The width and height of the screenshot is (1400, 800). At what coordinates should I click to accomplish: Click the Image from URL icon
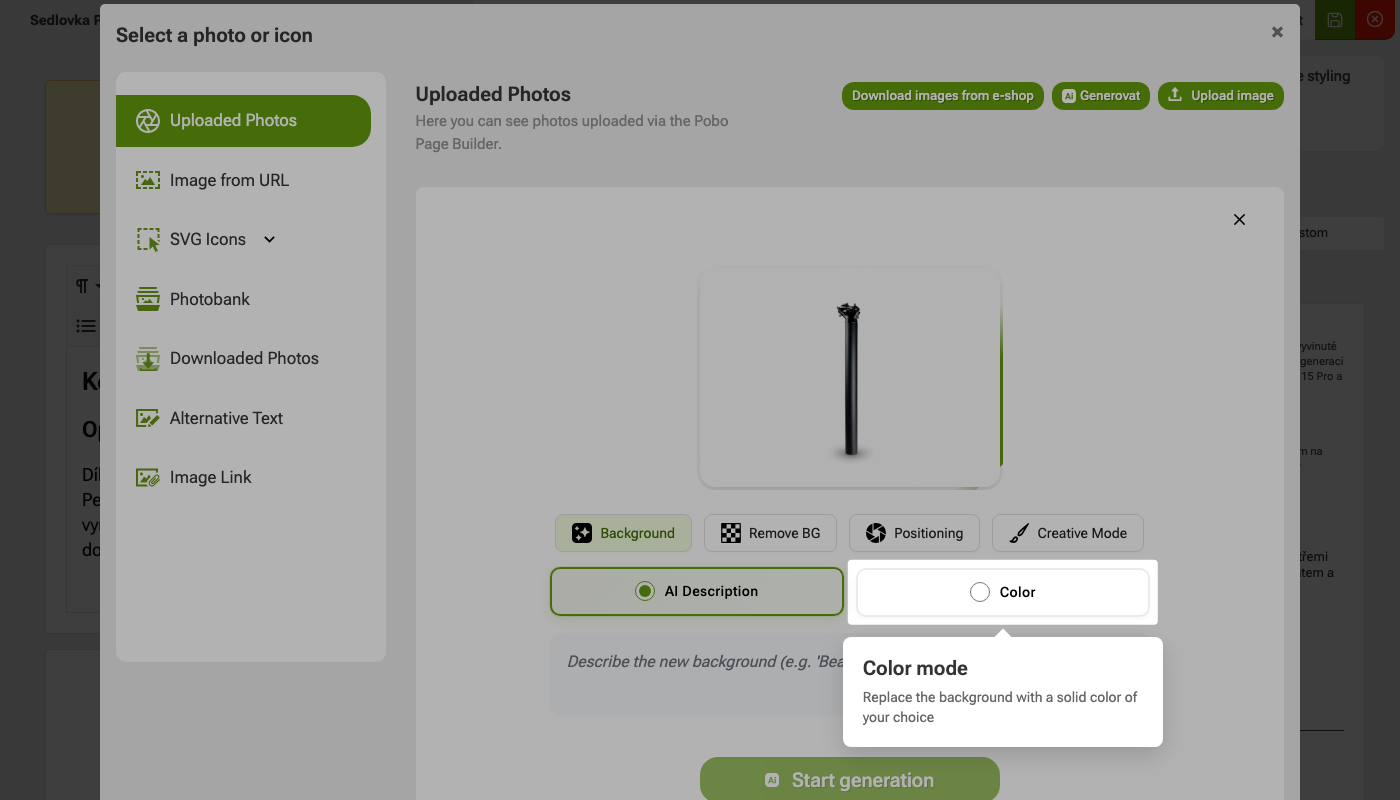(x=148, y=180)
